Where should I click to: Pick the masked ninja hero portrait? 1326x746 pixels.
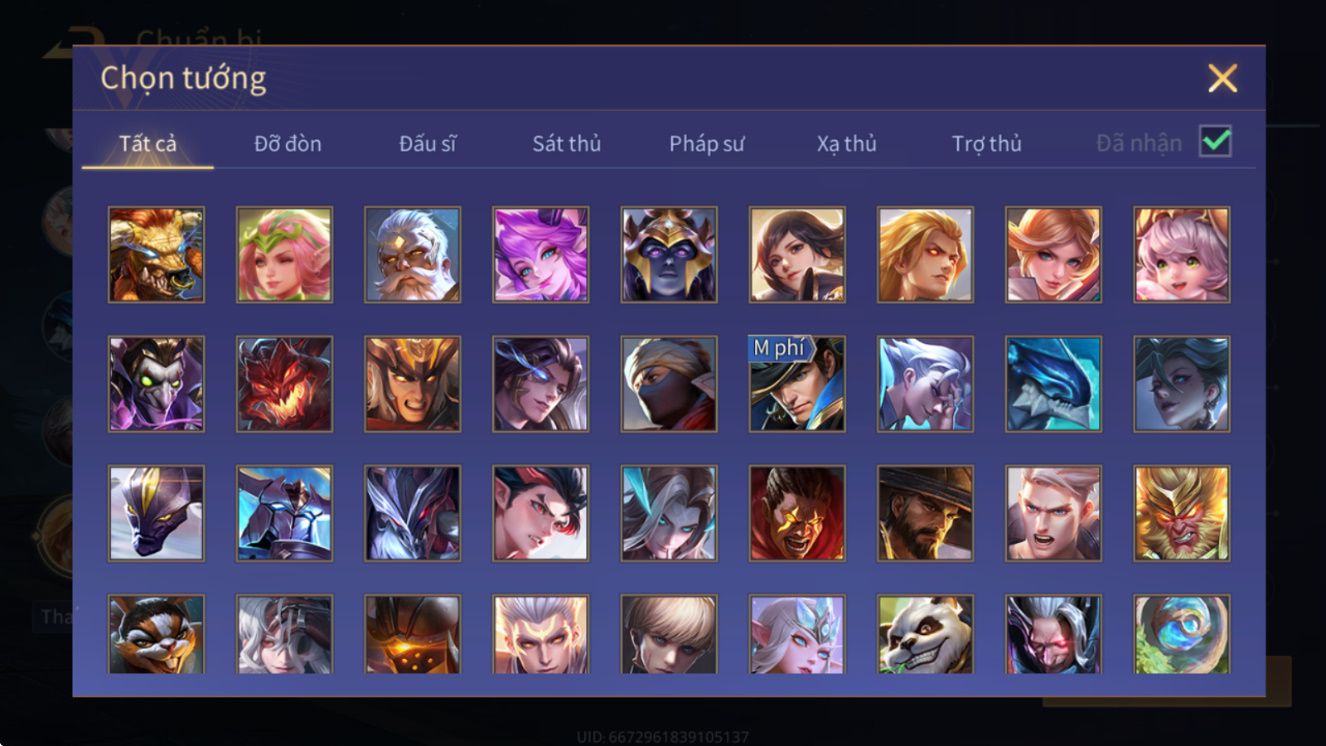pos(669,384)
